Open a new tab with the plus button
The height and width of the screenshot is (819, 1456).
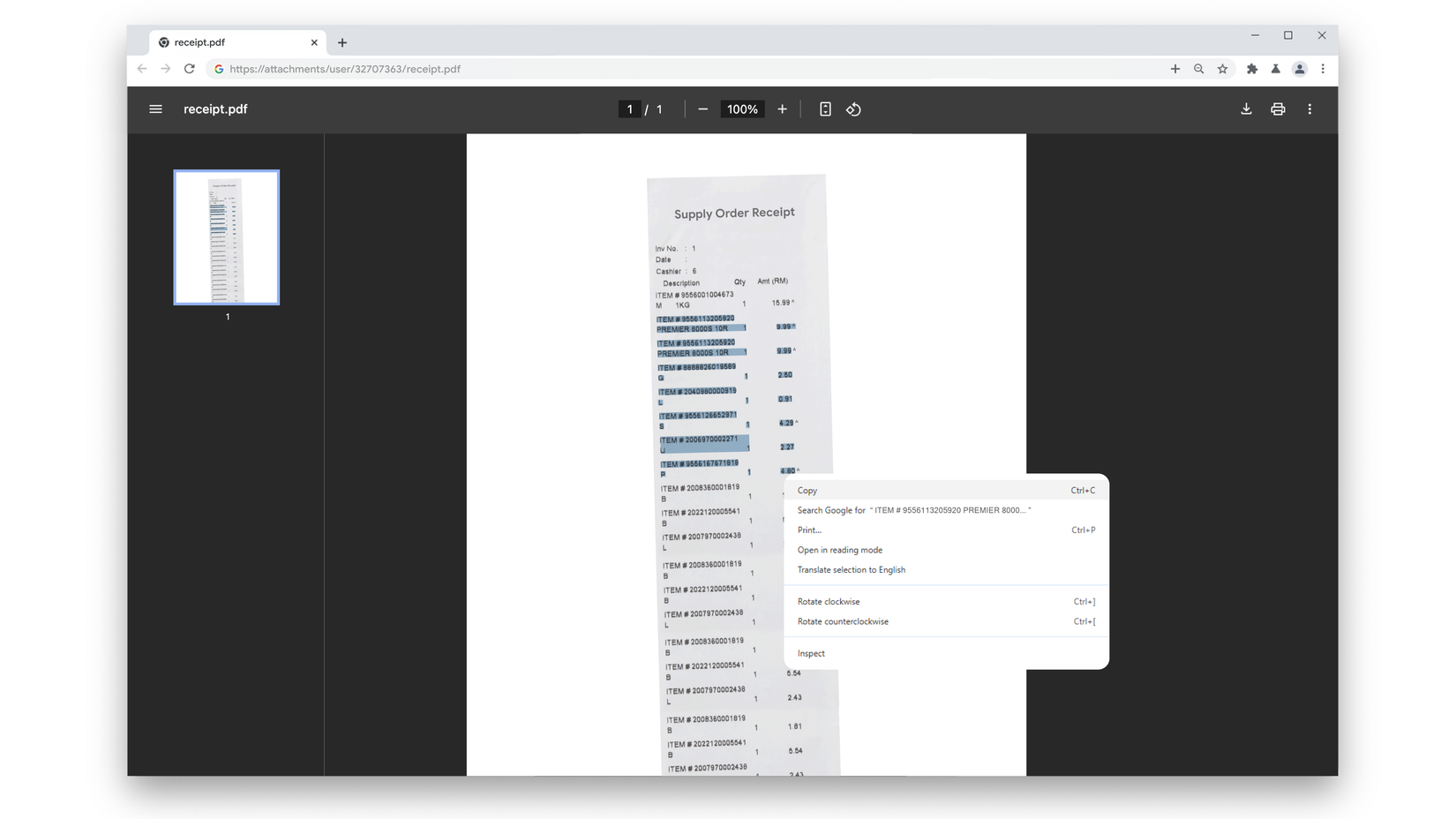[342, 41]
